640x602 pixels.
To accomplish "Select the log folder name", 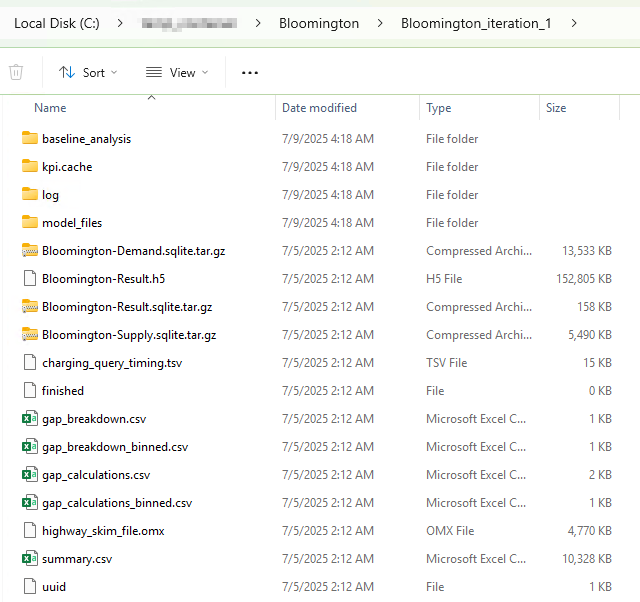I will (50, 195).
